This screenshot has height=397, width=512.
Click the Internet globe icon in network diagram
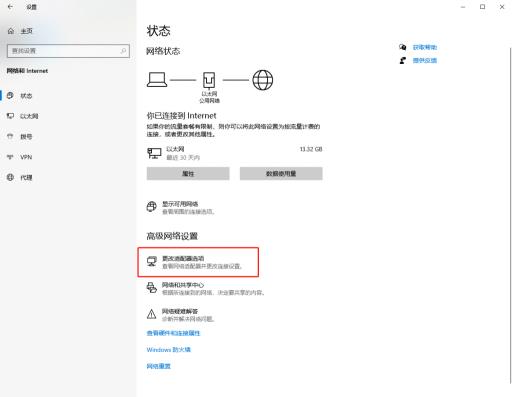click(263, 80)
